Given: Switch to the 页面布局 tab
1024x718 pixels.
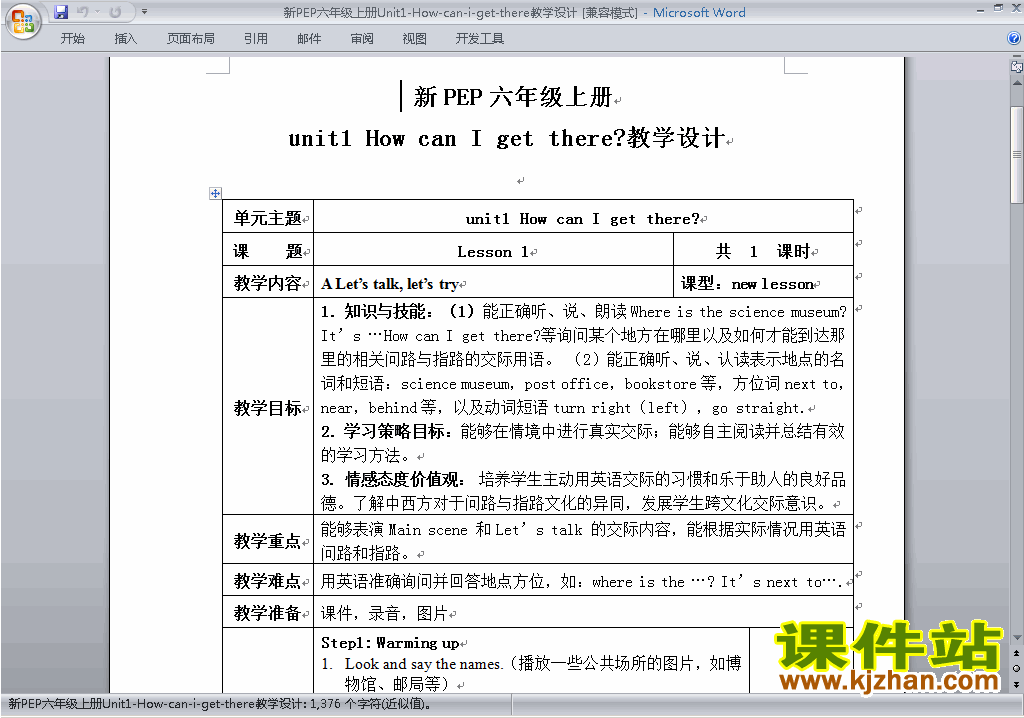Looking at the screenshot, I should pos(190,39).
